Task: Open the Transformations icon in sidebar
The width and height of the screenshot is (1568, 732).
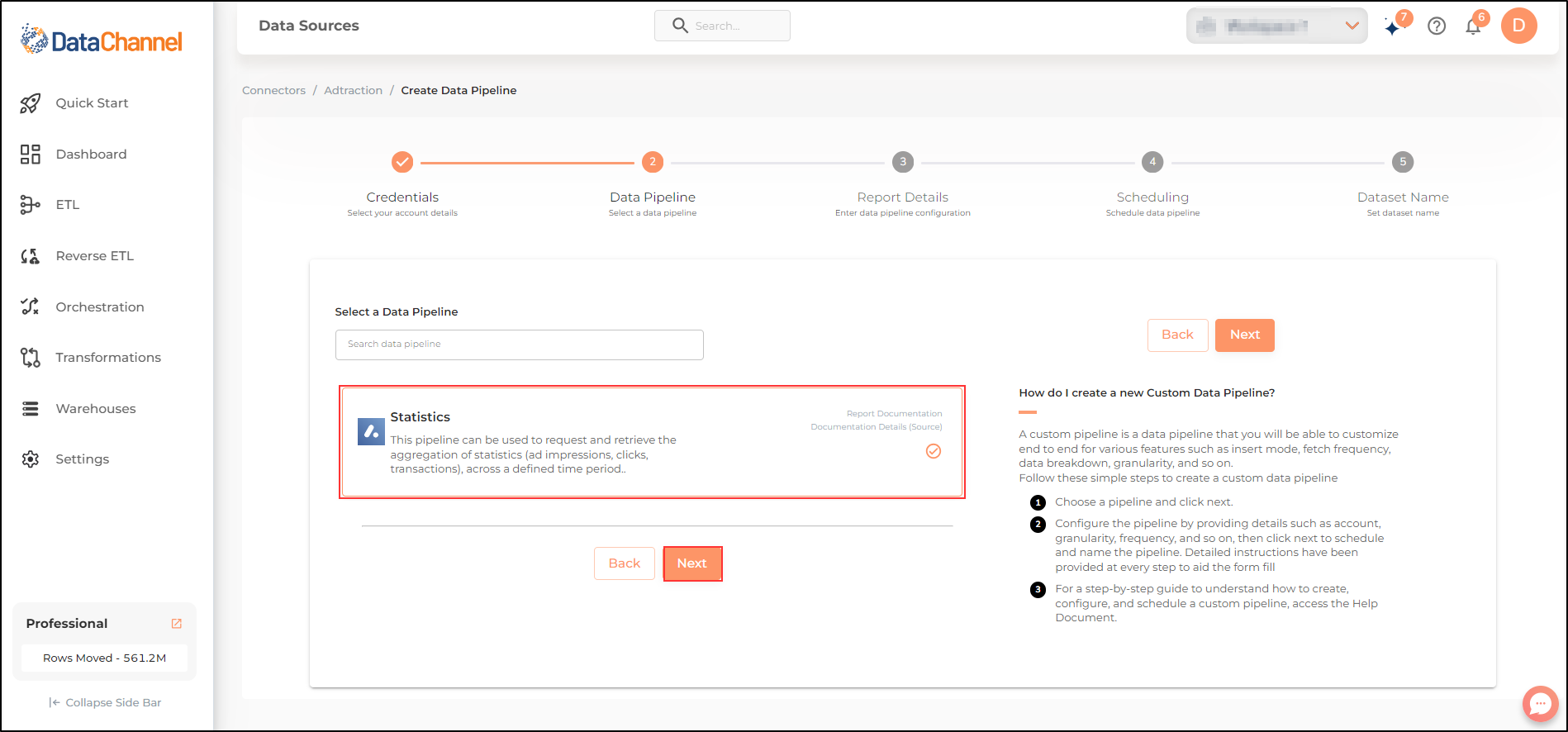Action: click(31, 358)
